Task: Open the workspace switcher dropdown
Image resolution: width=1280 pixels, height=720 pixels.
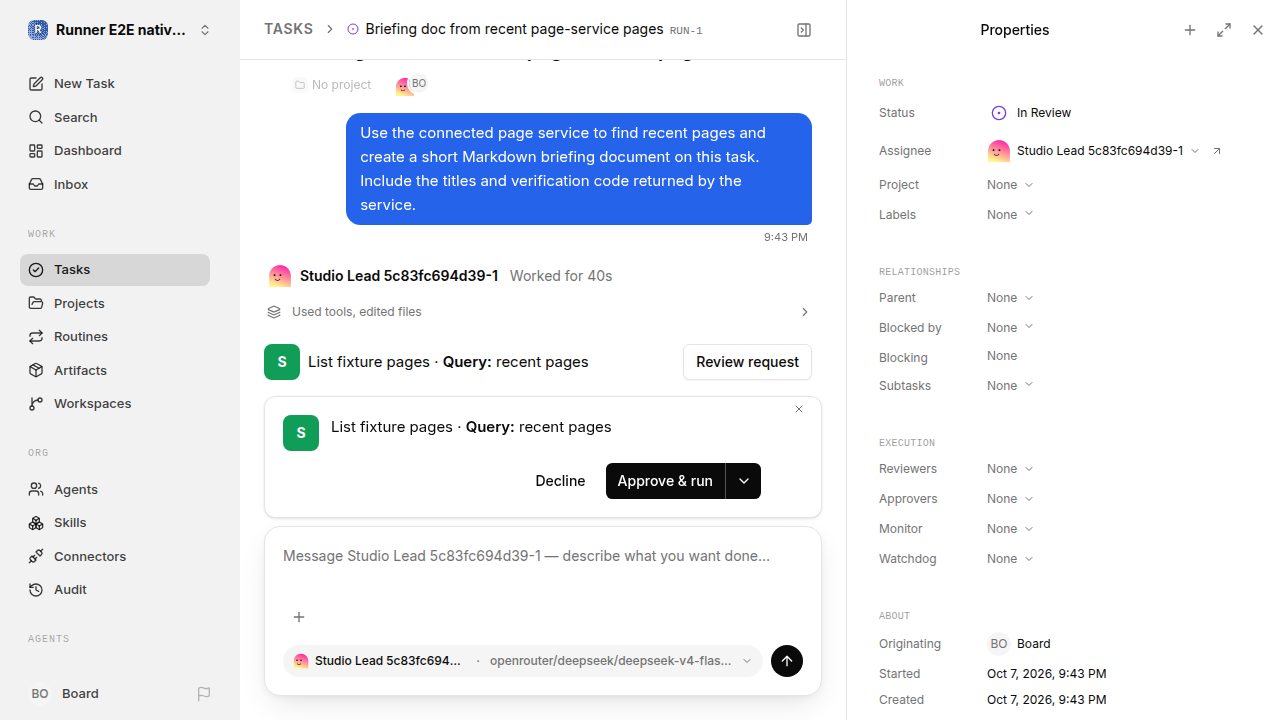Action: pyautogui.click(x=120, y=30)
